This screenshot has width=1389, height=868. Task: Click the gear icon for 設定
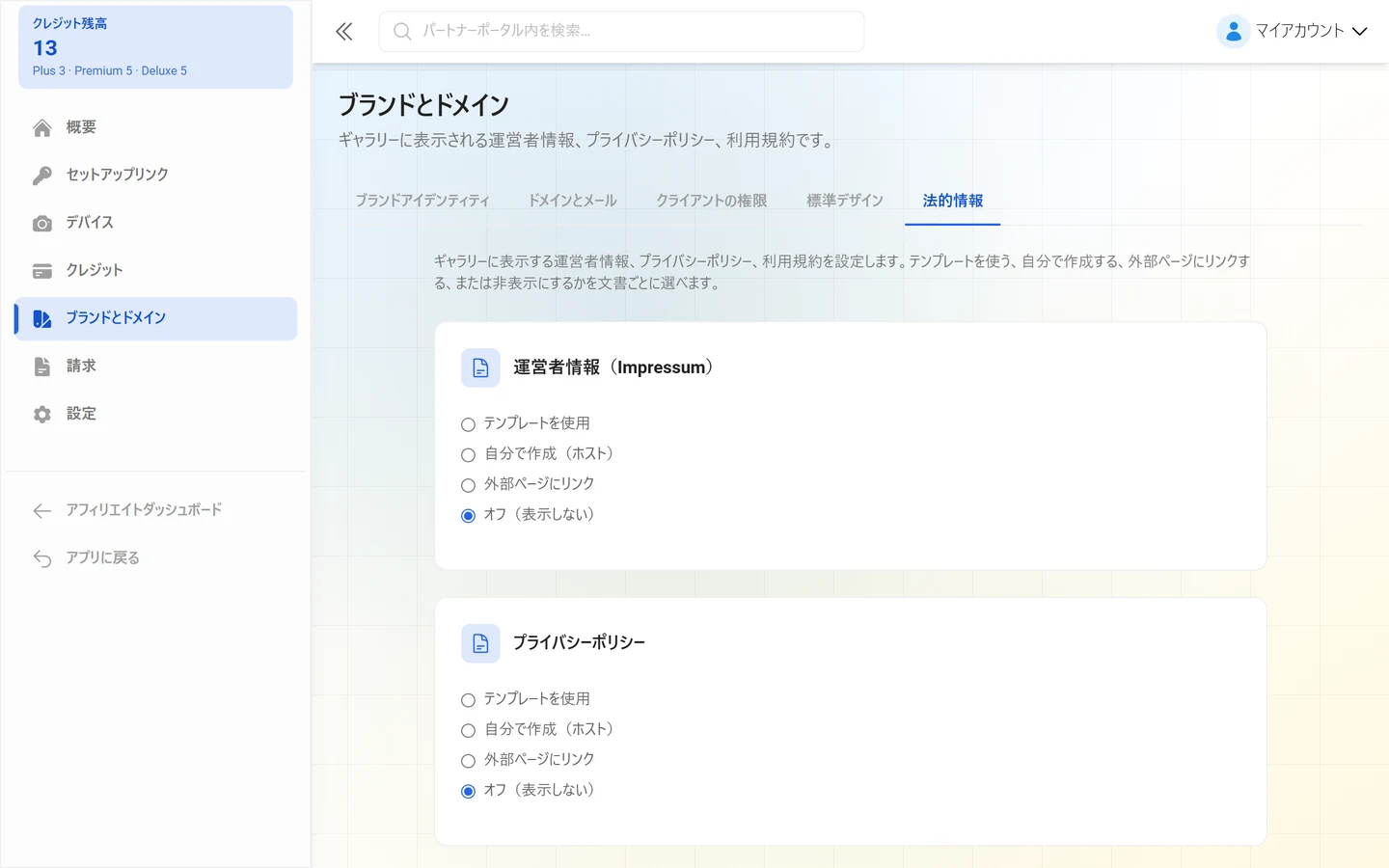click(x=42, y=415)
